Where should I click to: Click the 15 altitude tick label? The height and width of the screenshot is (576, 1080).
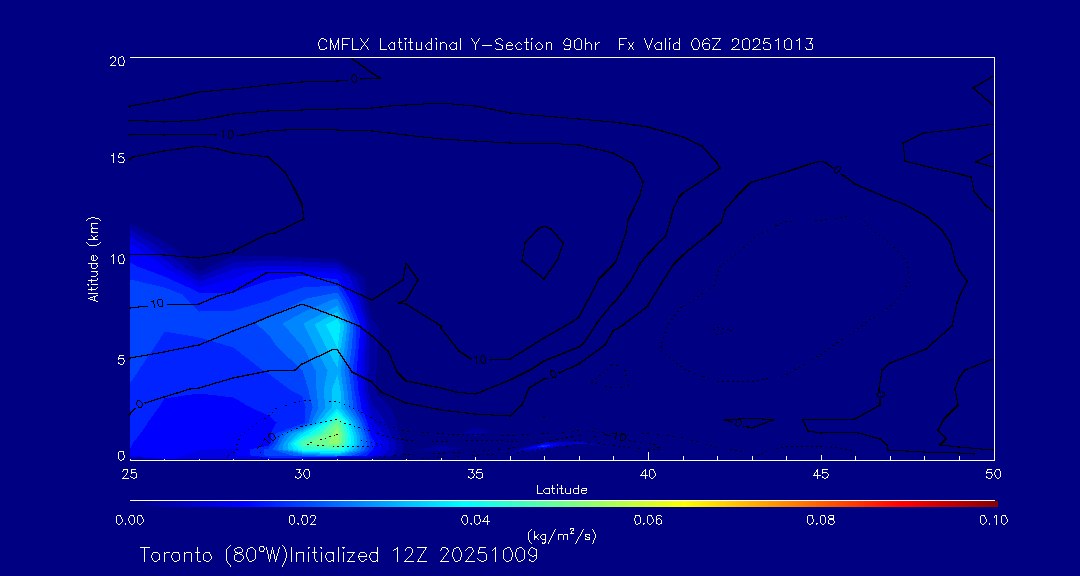(x=114, y=159)
